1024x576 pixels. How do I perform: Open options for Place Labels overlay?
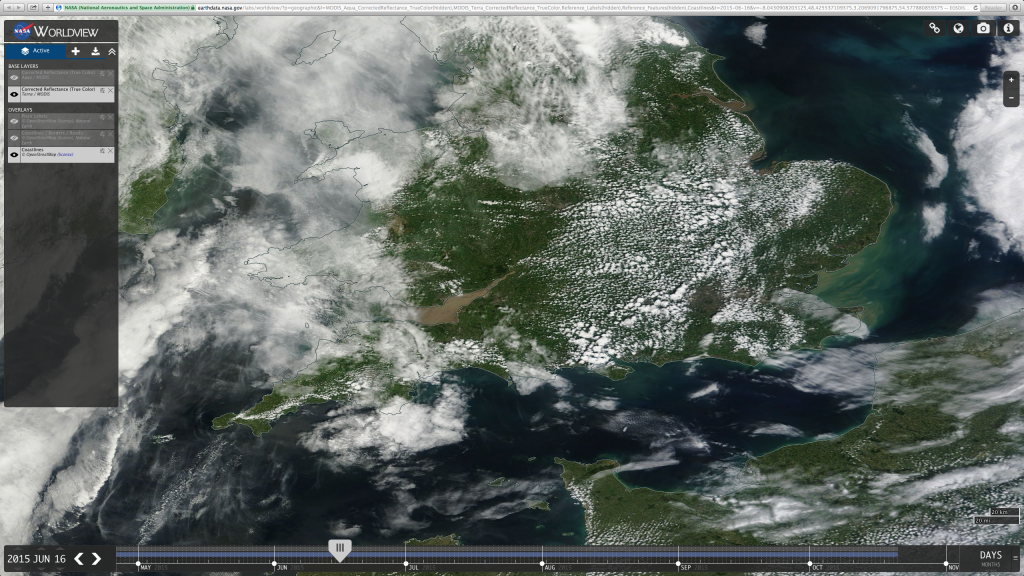[102, 117]
